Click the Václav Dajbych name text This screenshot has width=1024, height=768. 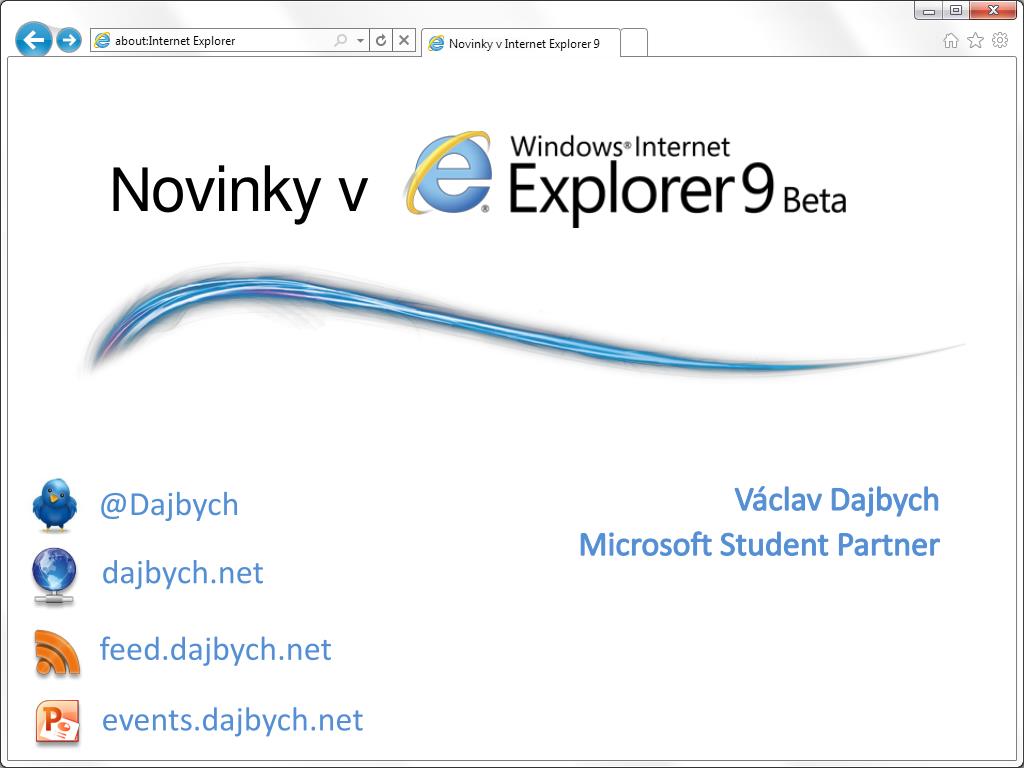click(x=837, y=500)
